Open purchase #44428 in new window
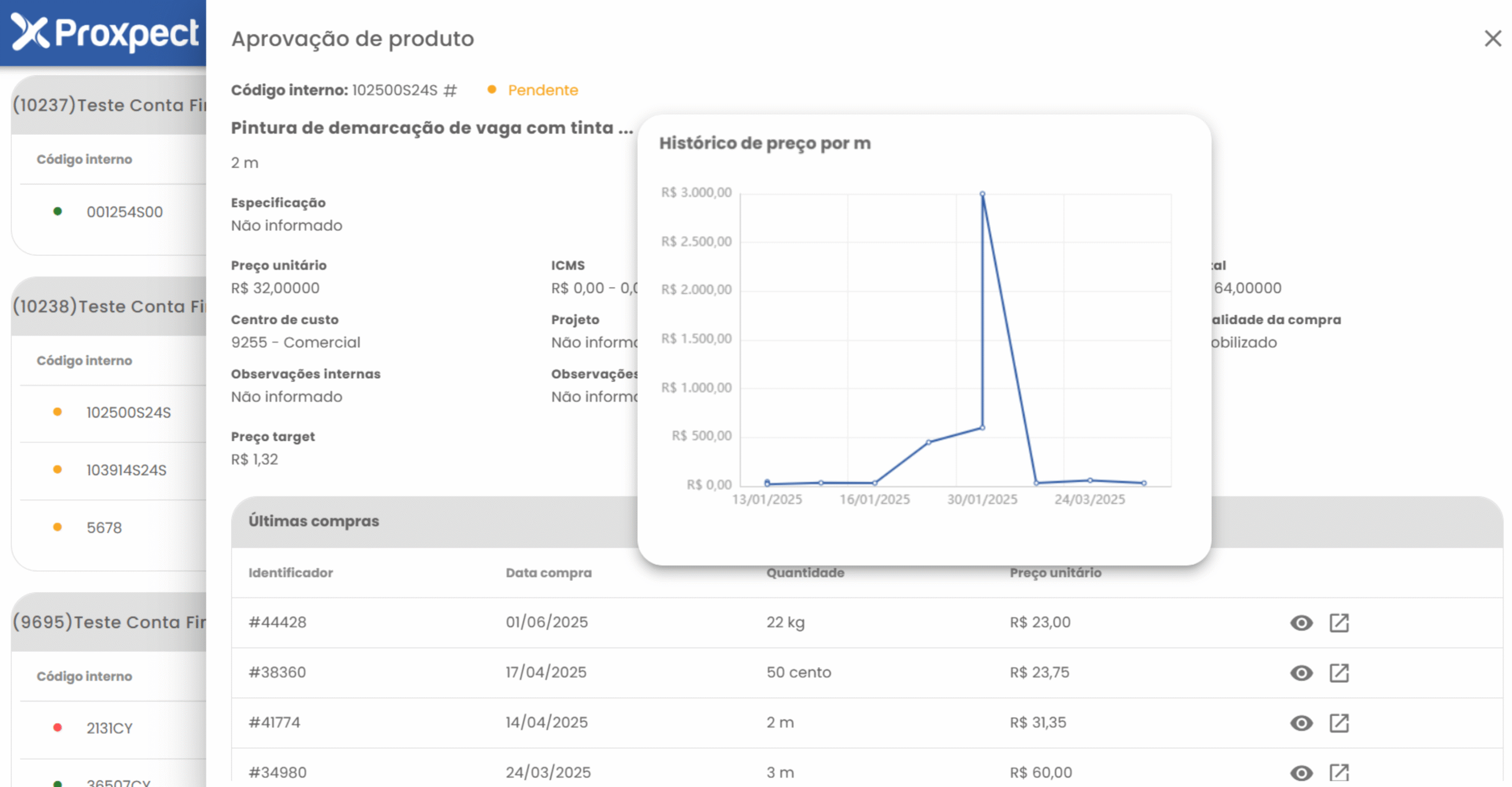The image size is (1512, 787). click(x=1338, y=622)
